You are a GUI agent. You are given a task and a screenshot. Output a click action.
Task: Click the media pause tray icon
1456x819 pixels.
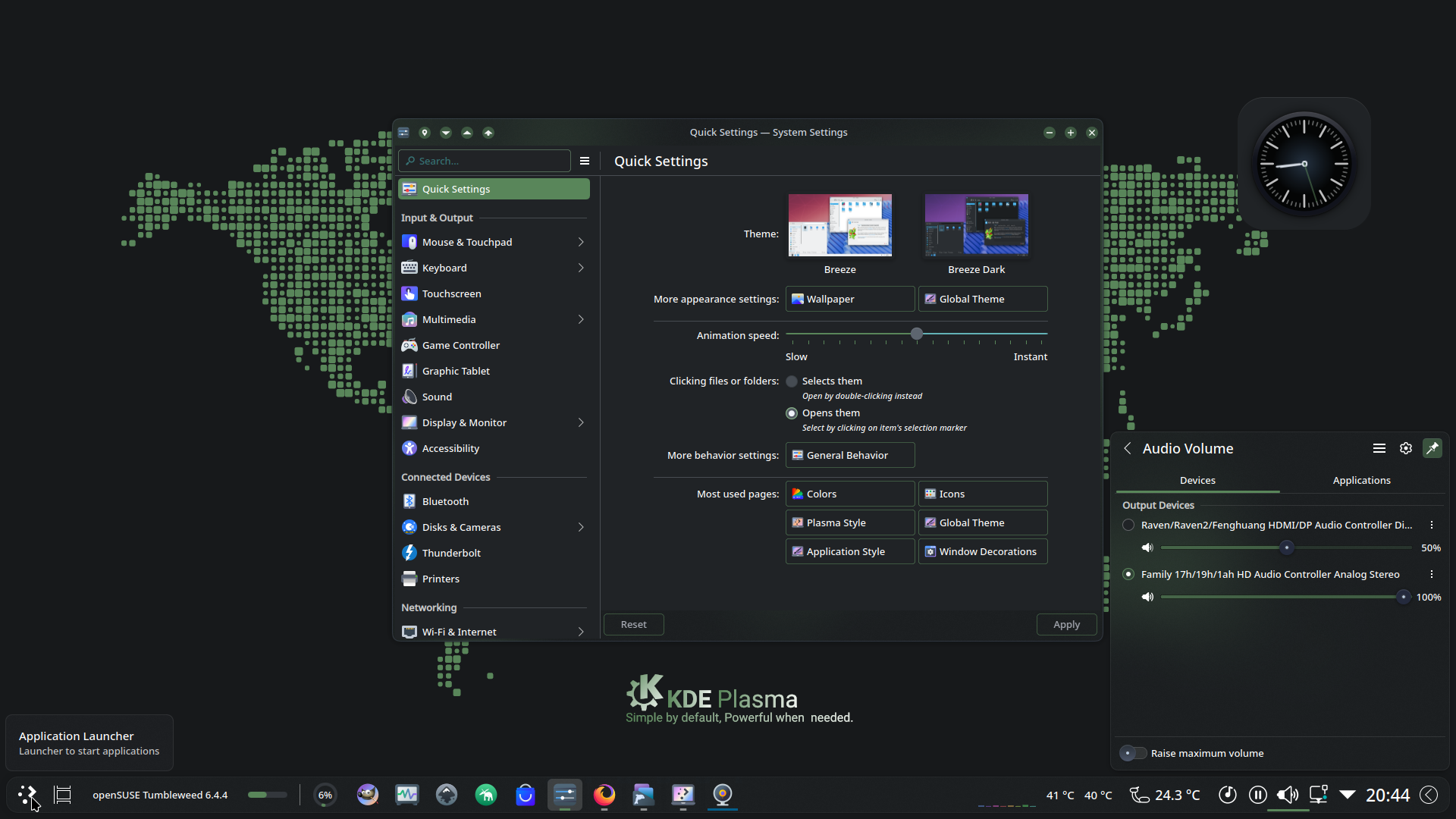point(1257,795)
